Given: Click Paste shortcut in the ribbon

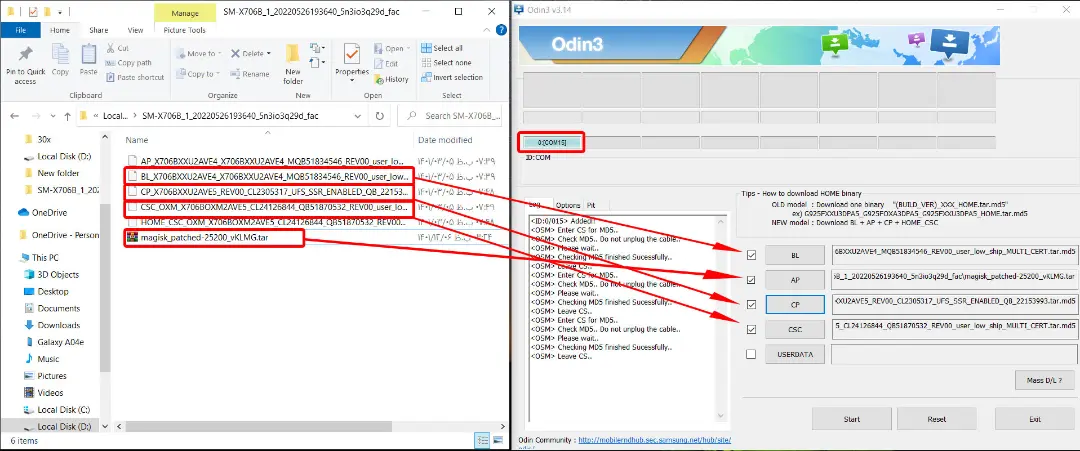Looking at the screenshot, I should [135, 77].
